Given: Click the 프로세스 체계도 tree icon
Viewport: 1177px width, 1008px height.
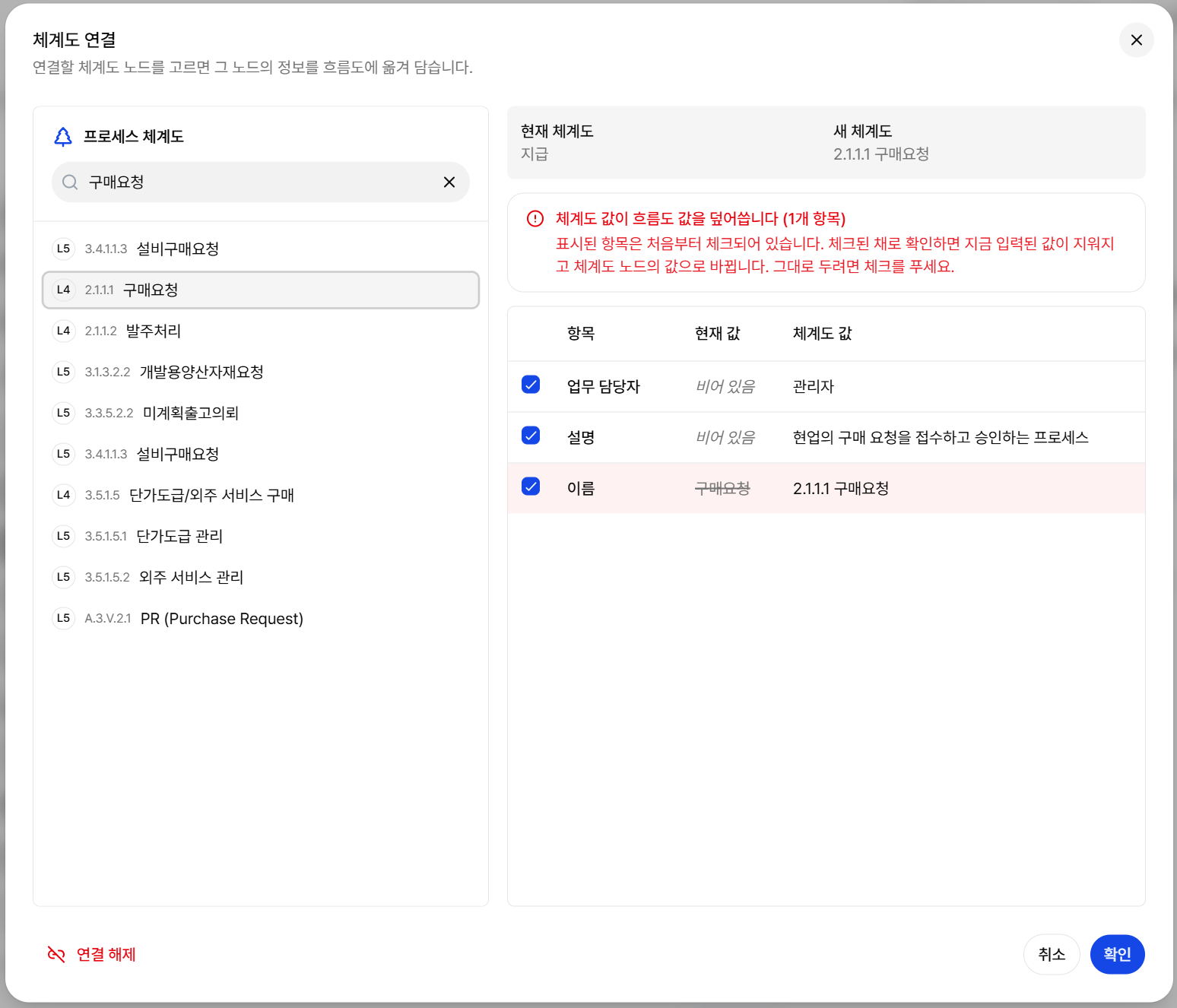Looking at the screenshot, I should click(x=63, y=136).
